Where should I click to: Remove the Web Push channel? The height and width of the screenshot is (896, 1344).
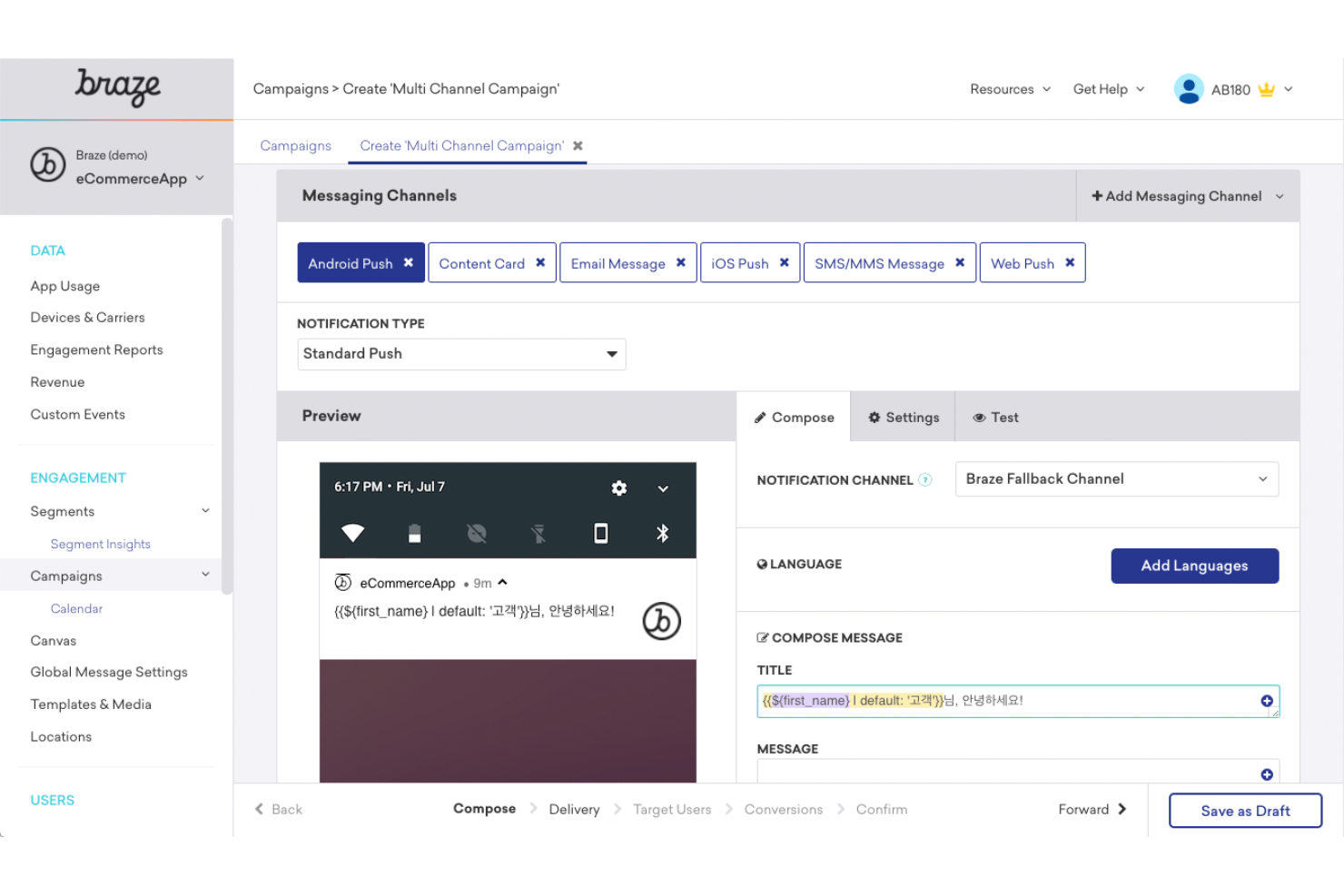pos(1070,262)
